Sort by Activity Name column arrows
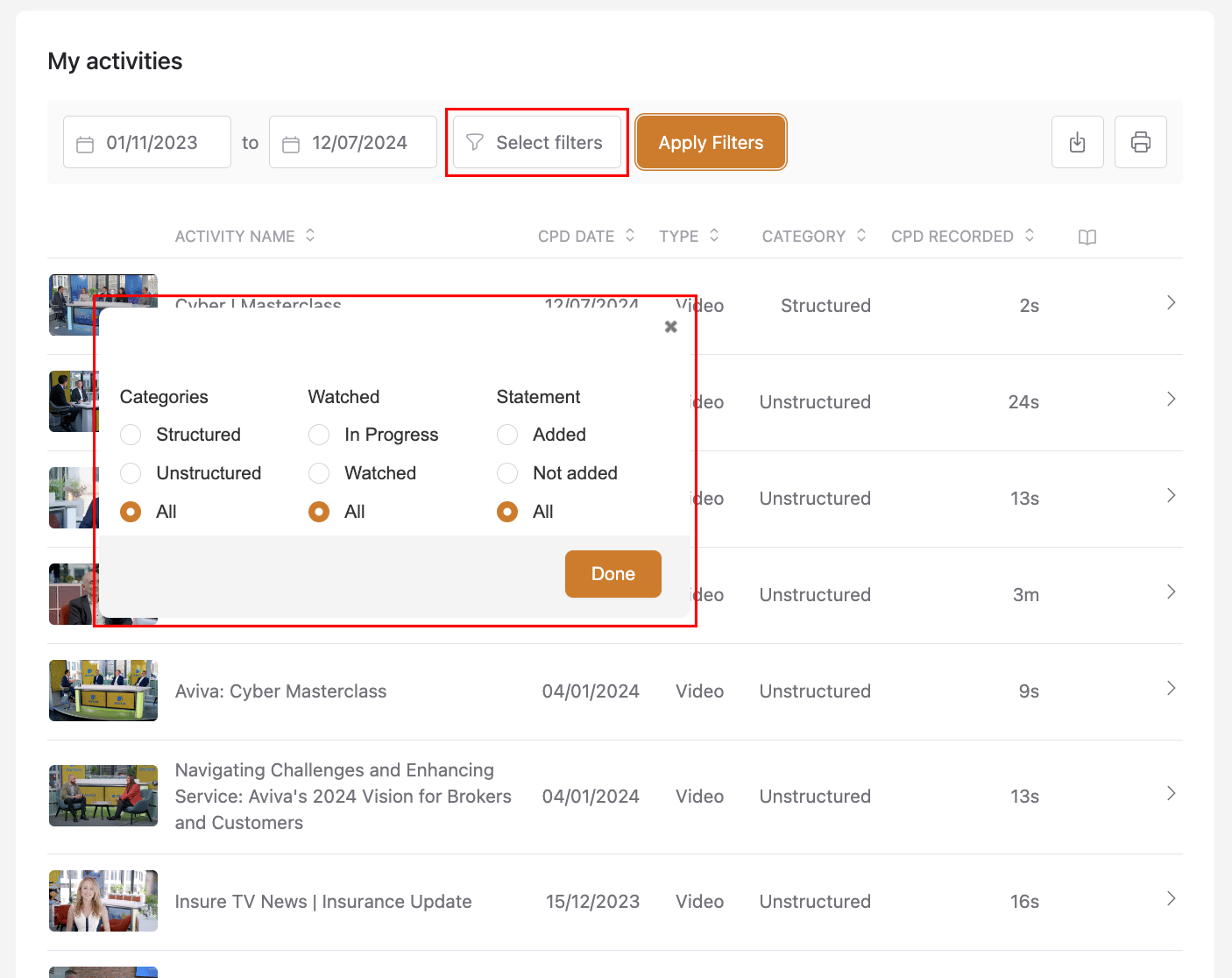1232x978 pixels. 310,236
